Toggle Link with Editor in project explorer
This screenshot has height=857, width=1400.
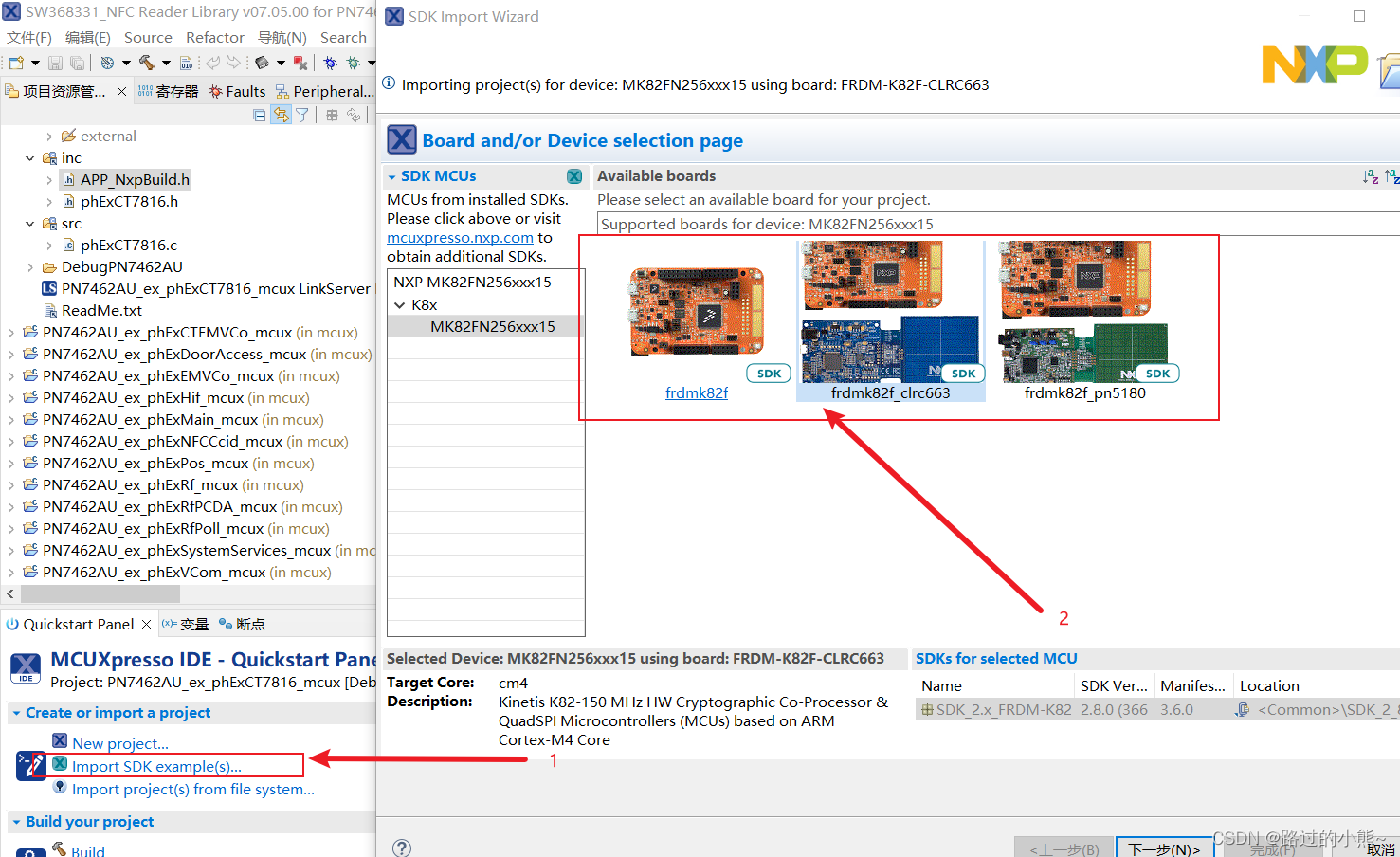[282, 115]
